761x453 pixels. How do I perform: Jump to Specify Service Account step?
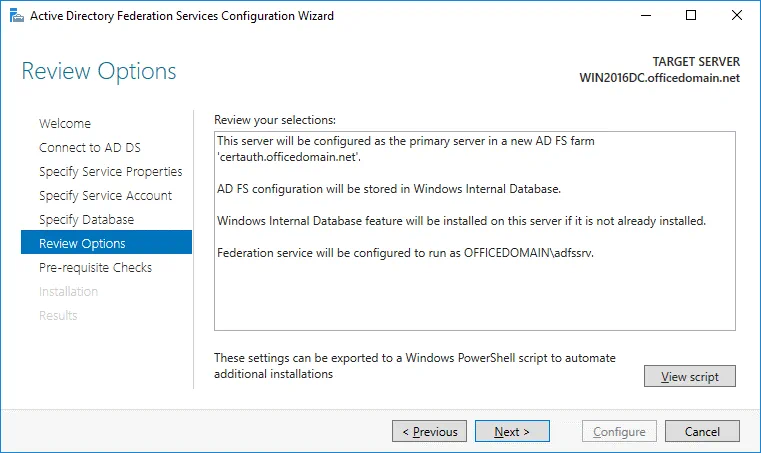coord(105,195)
